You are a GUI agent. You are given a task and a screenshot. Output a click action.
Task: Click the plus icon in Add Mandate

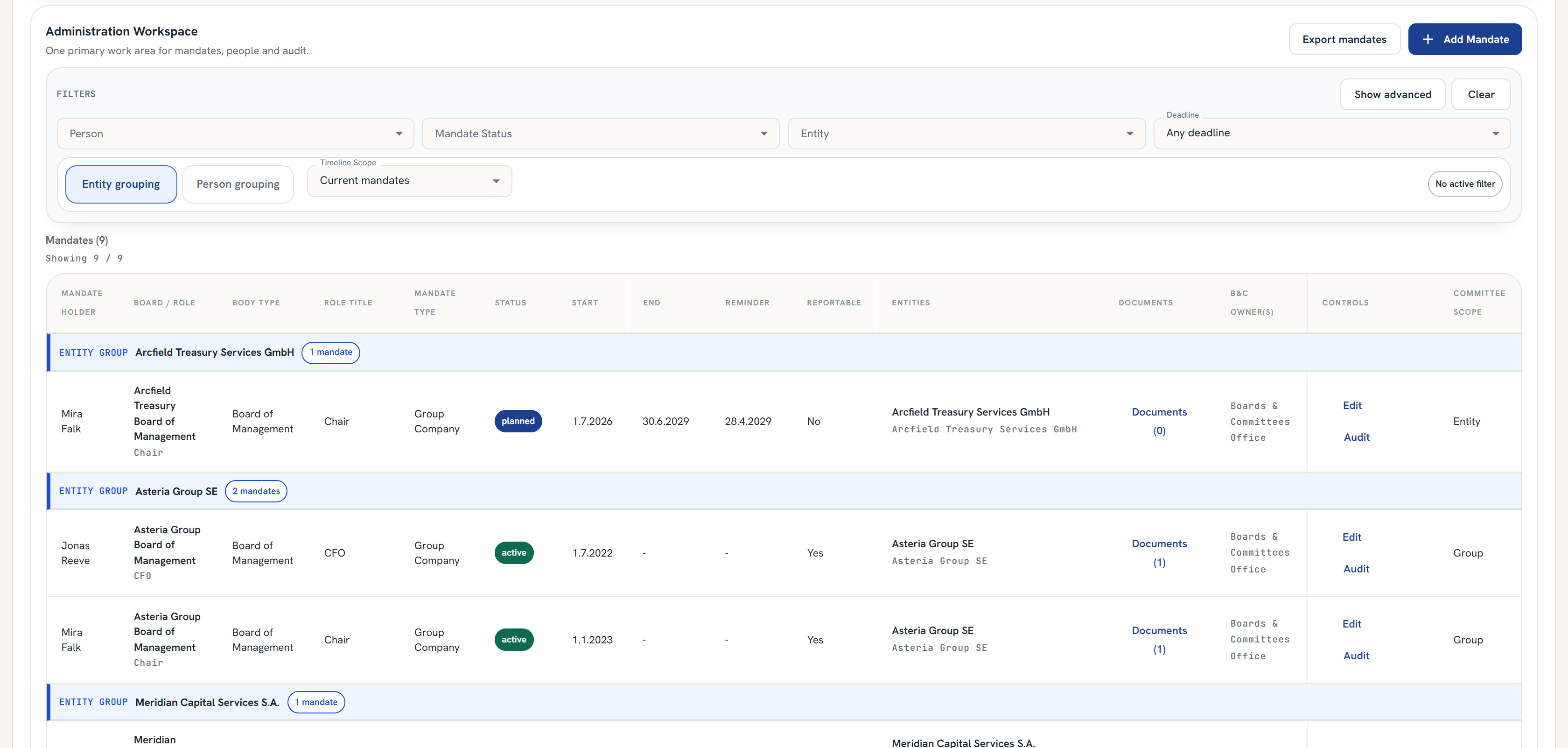1428,40
